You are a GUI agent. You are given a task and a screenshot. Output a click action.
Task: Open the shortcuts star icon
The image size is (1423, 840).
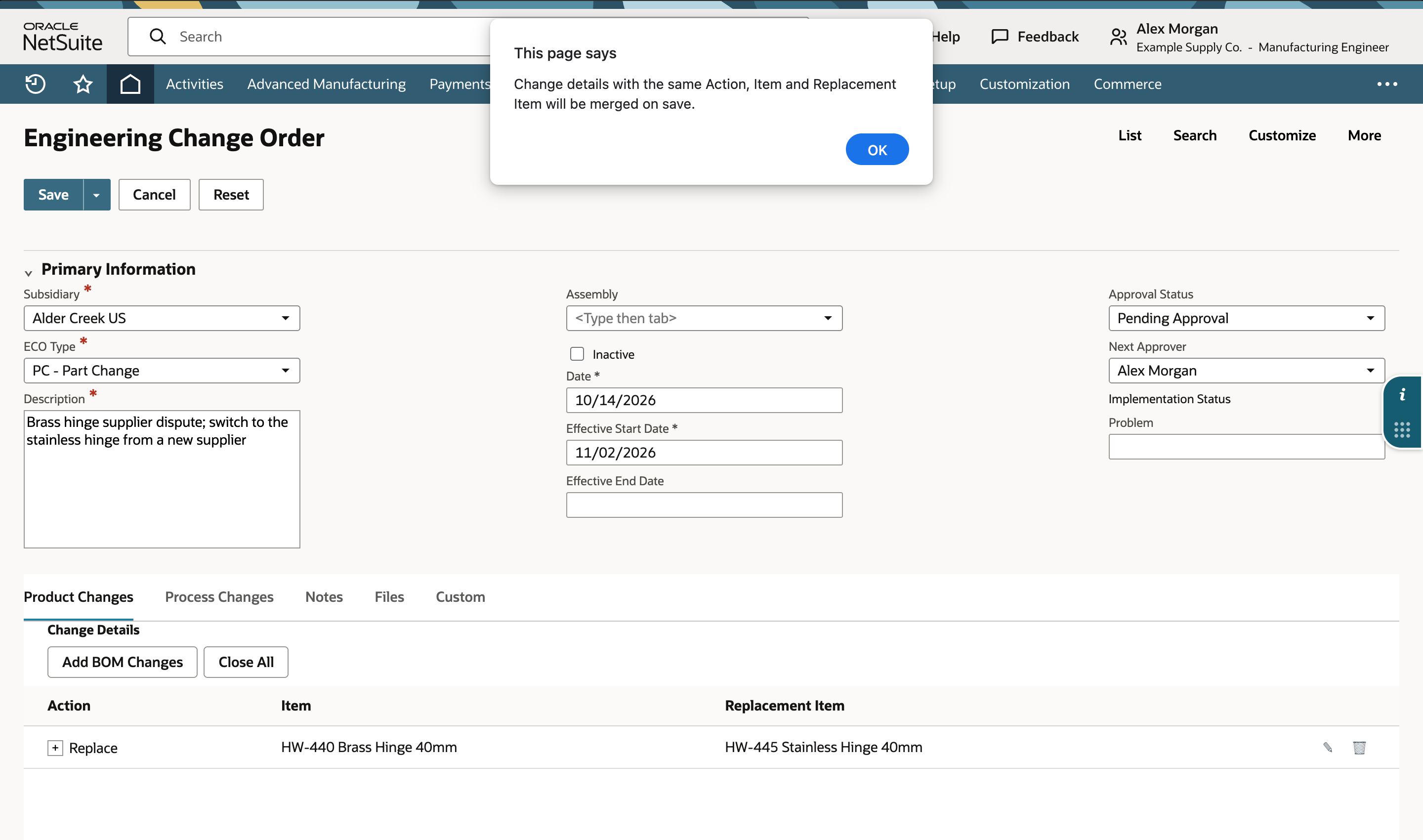(x=83, y=84)
